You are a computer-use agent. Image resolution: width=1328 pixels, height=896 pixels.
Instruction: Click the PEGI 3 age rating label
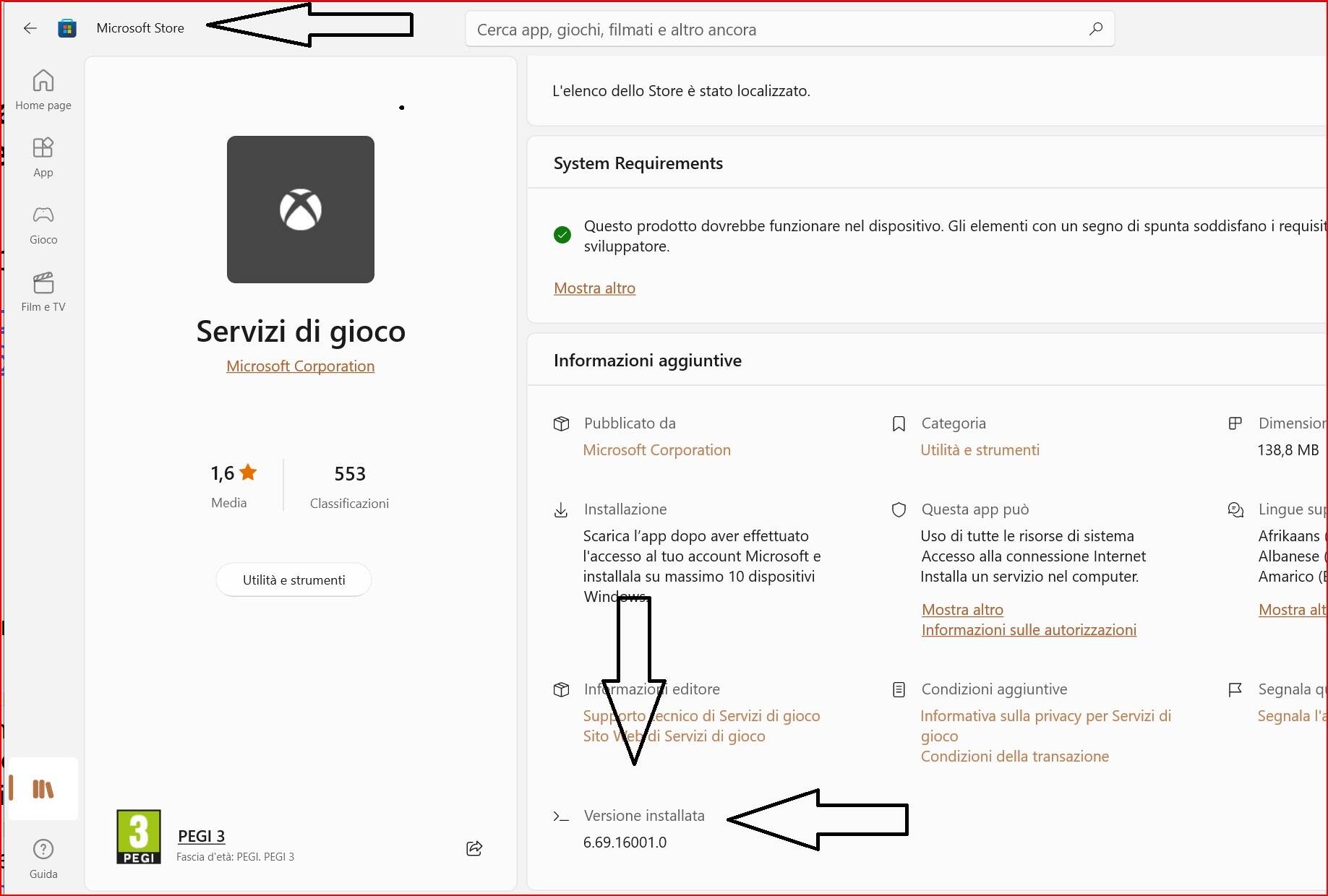pyautogui.click(x=201, y=835)
